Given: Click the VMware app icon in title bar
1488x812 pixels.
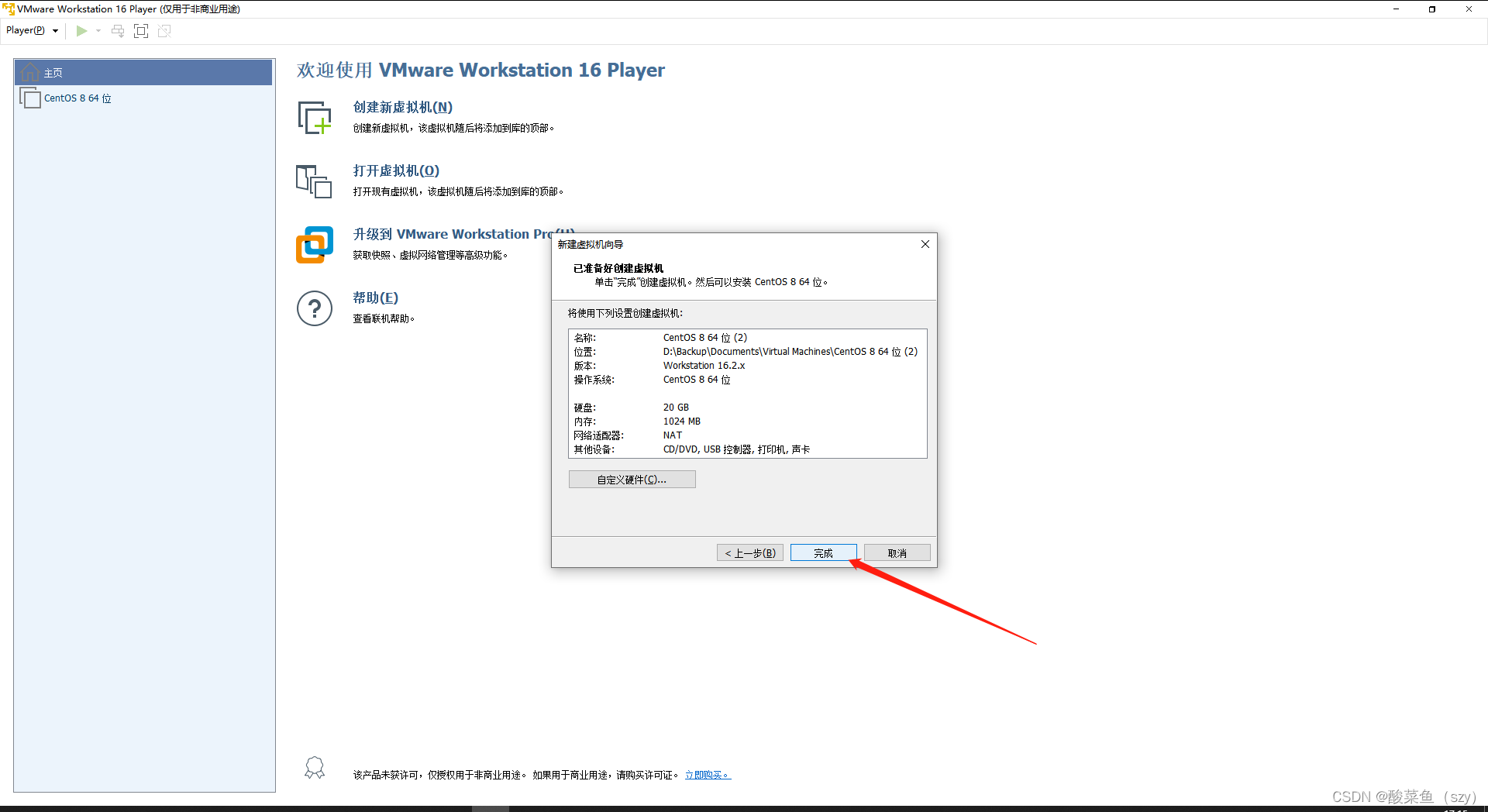Looking at the screenshot, I should 9,9.
